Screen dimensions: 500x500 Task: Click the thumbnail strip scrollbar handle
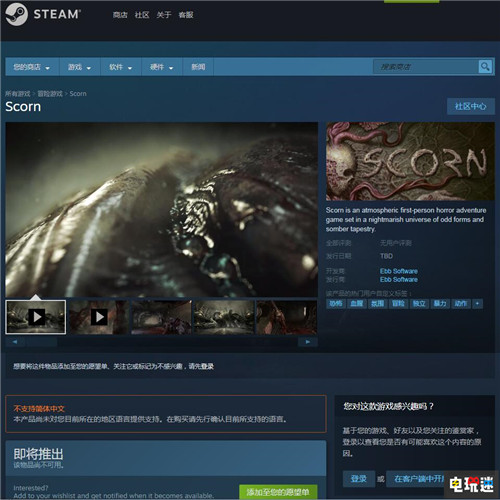42,342
